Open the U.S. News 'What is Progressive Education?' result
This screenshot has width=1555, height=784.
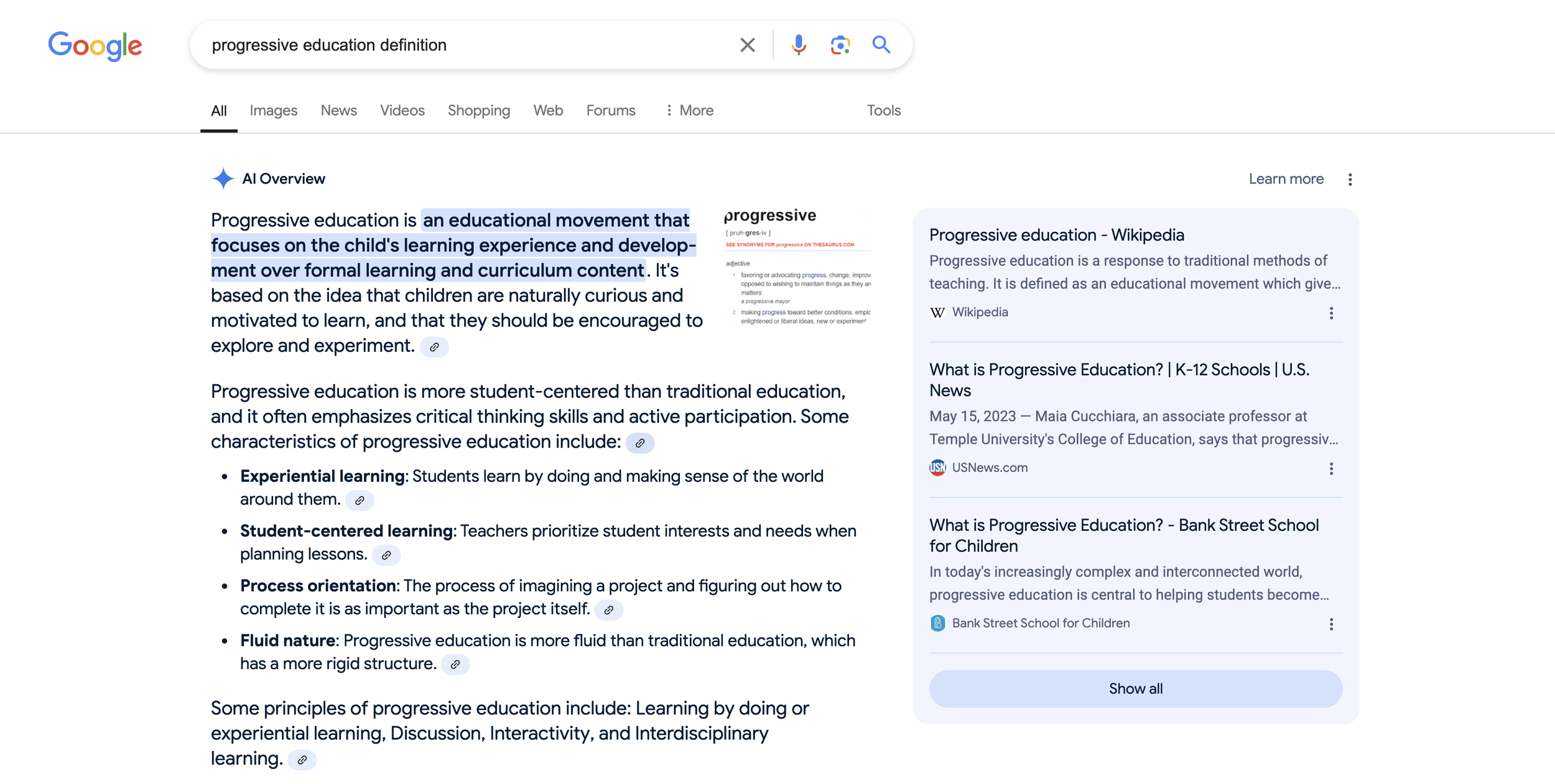click(1119, 380)
